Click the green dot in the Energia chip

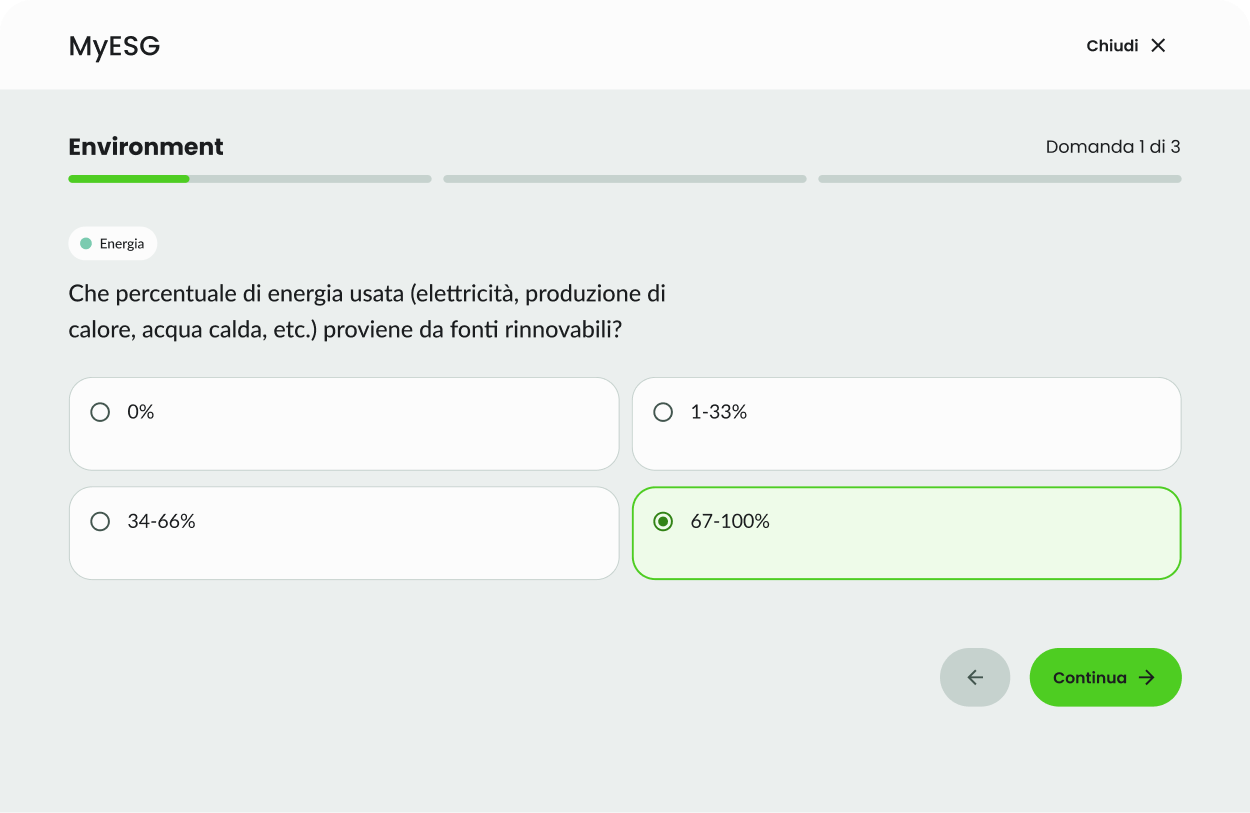pyautogui.click(x=85, y=242)
